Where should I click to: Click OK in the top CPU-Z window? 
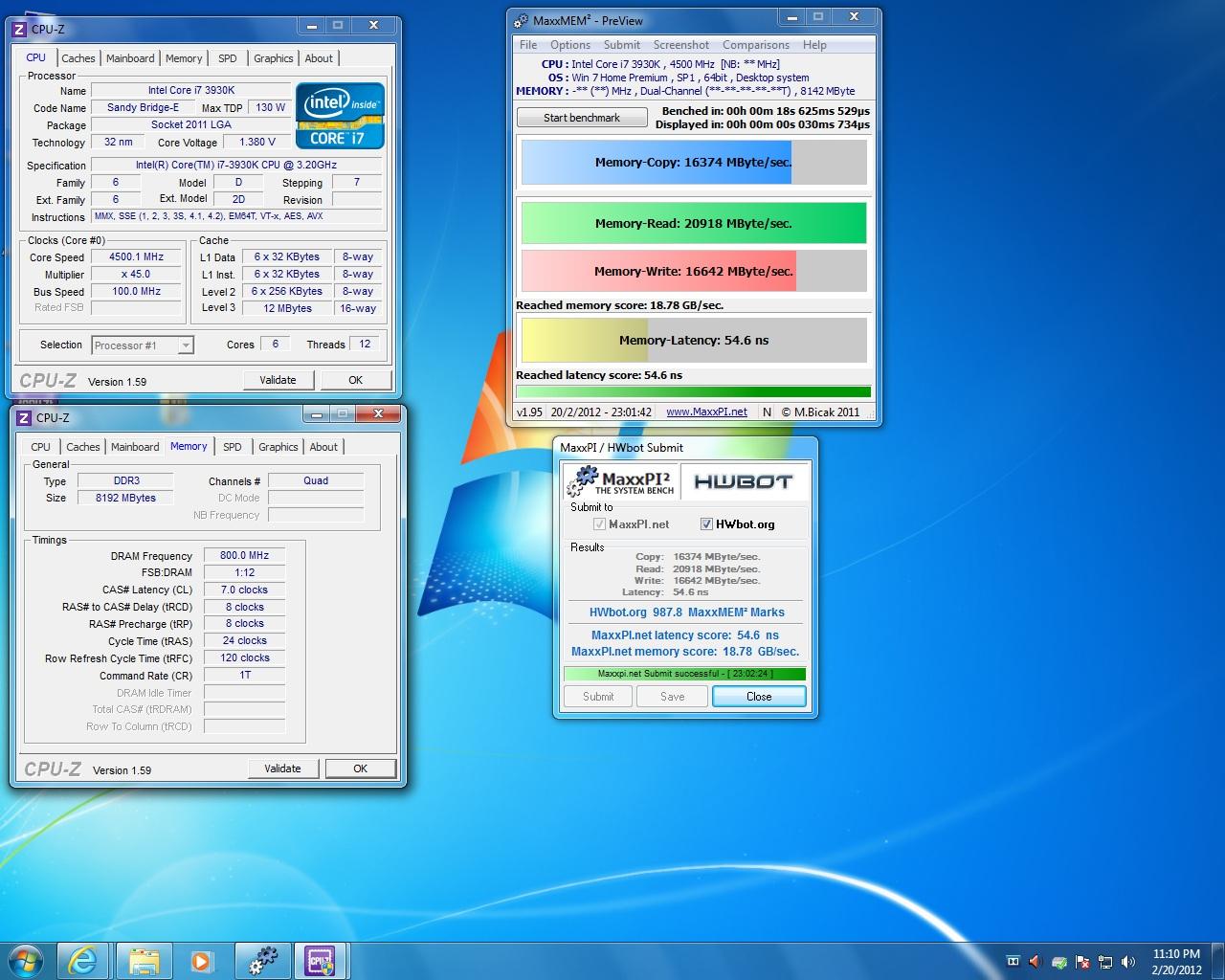tap(355, 380)
